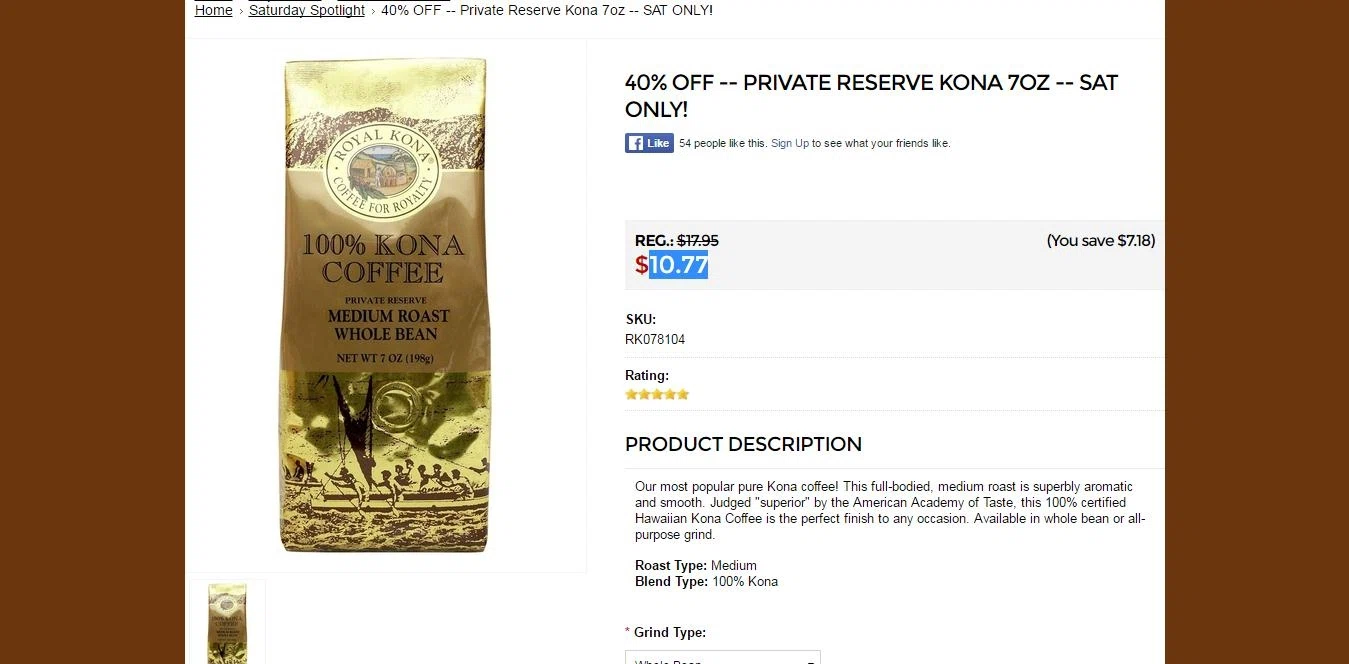
Task: Click the five-star rating icons
Action: click(x=657, y=394)
